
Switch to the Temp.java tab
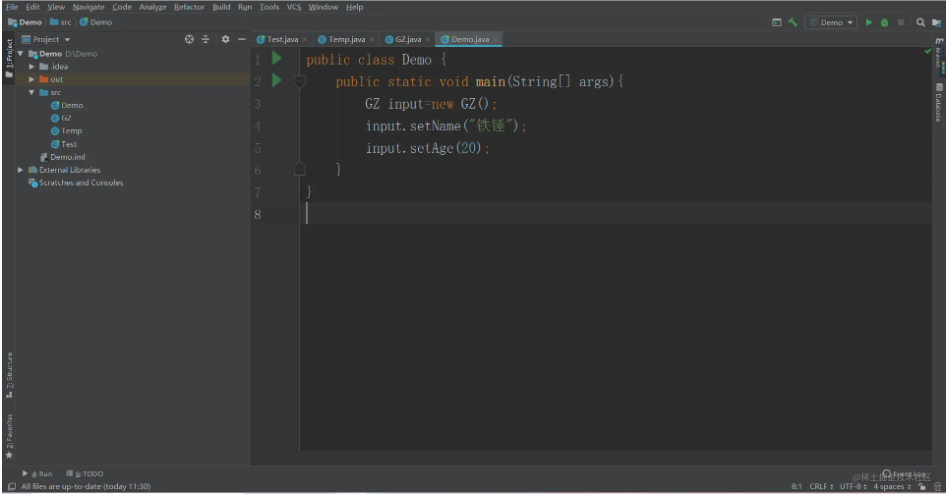(x=346, y=39)
